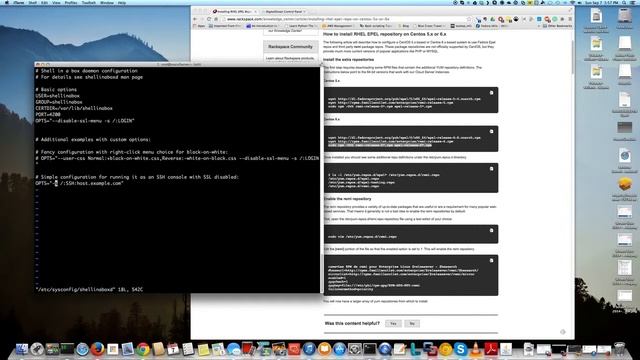Open Safari from the Dock

click(x=82, y=349)
